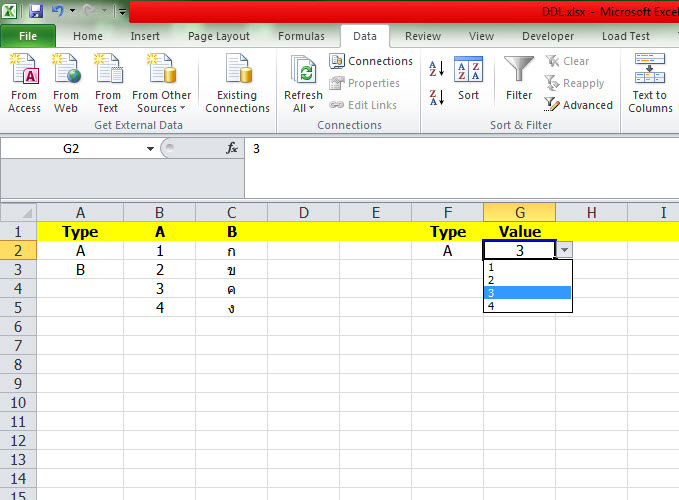
Task: Click cell B2 containing 1
Action: pos(160,251)
